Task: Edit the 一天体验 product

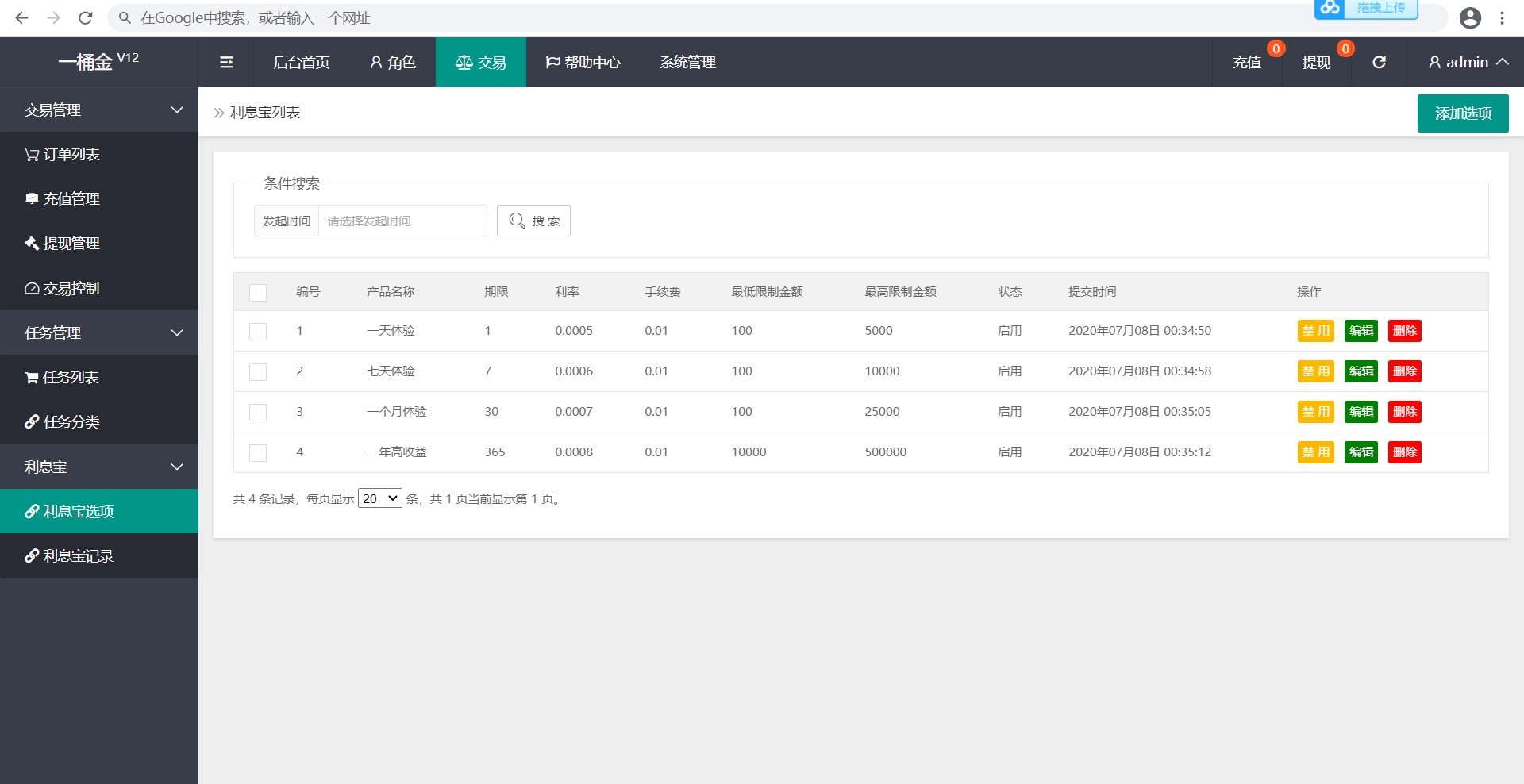Action: (x=1361, y=331)
